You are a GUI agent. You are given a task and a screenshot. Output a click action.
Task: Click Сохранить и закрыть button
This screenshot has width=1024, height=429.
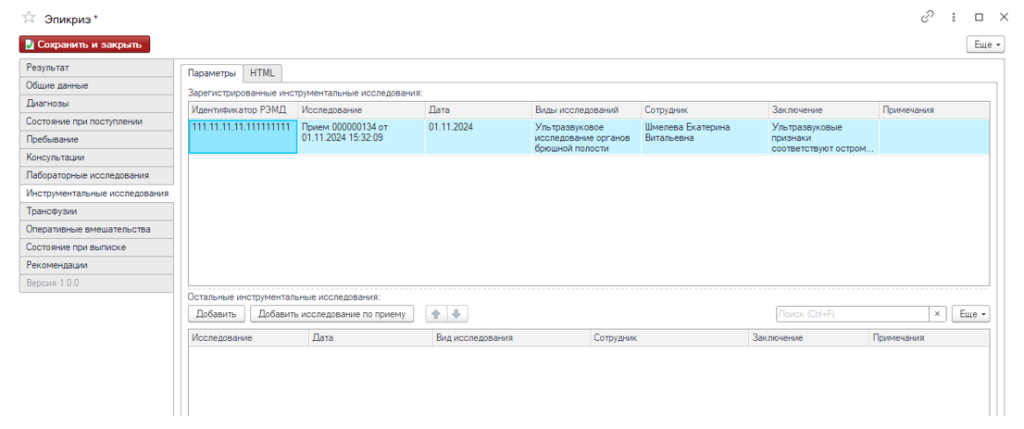coord(85,44)
